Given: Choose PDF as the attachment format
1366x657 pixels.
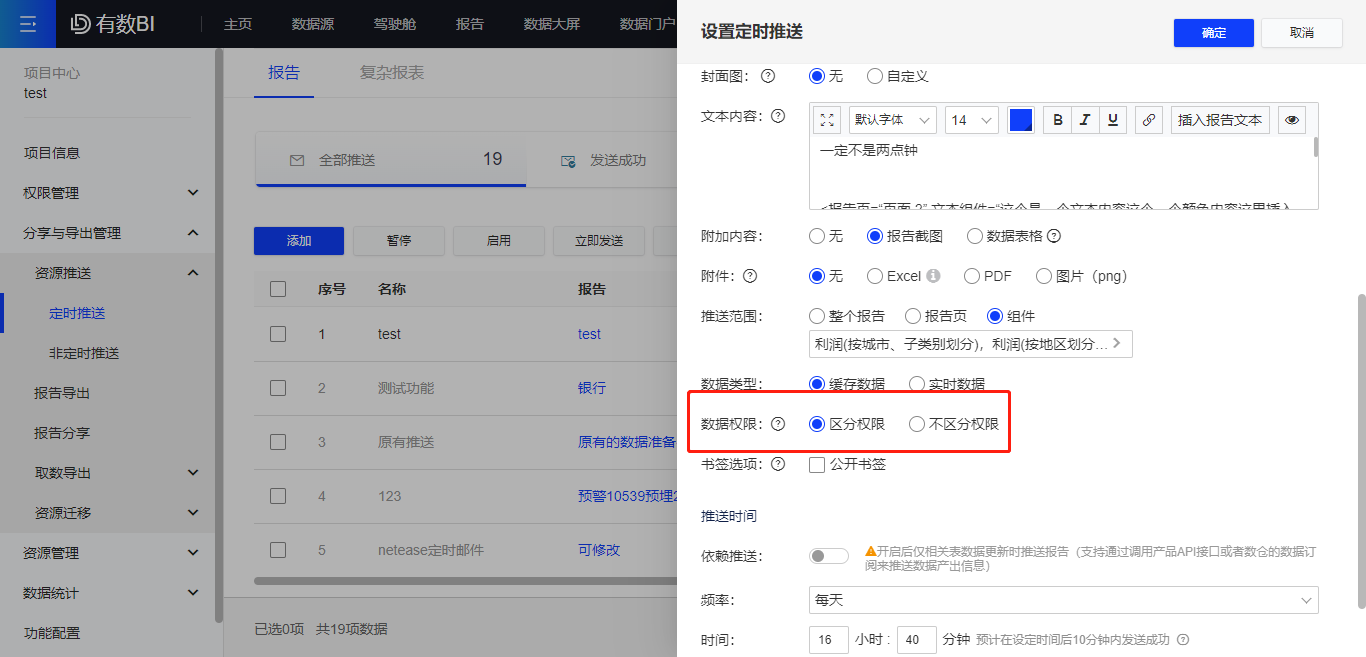Looking at the screenshot, I should pyautogui.click(x=971, y=275).
